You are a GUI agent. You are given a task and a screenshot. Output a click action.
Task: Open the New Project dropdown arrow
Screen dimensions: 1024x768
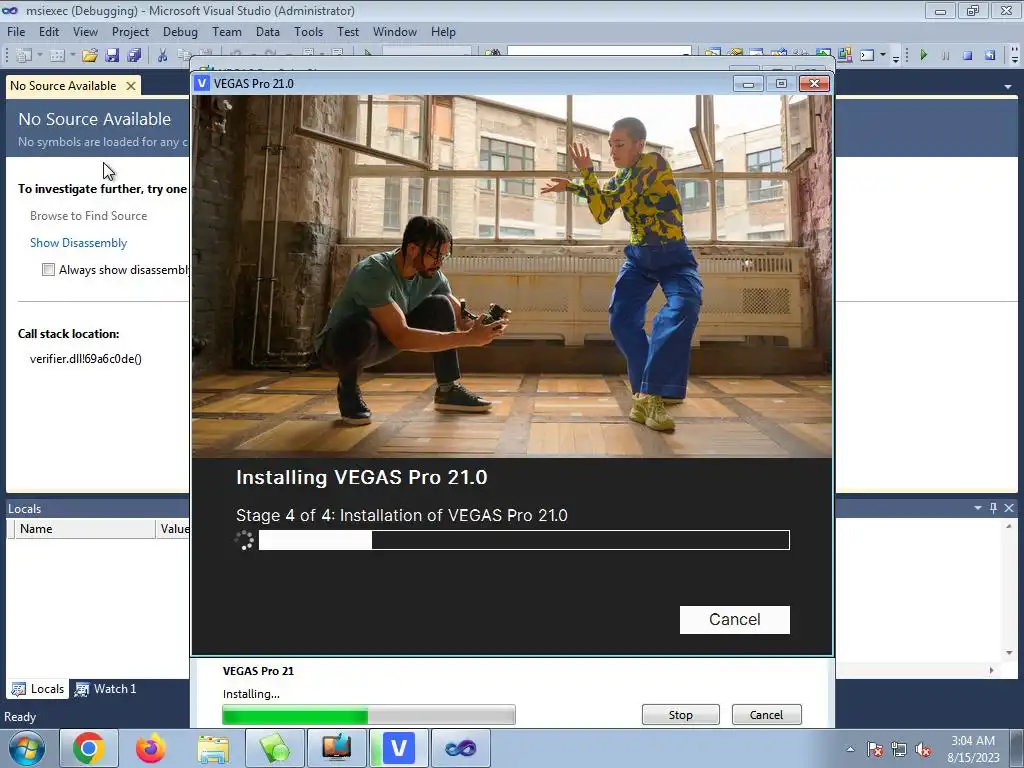point(40,56)
